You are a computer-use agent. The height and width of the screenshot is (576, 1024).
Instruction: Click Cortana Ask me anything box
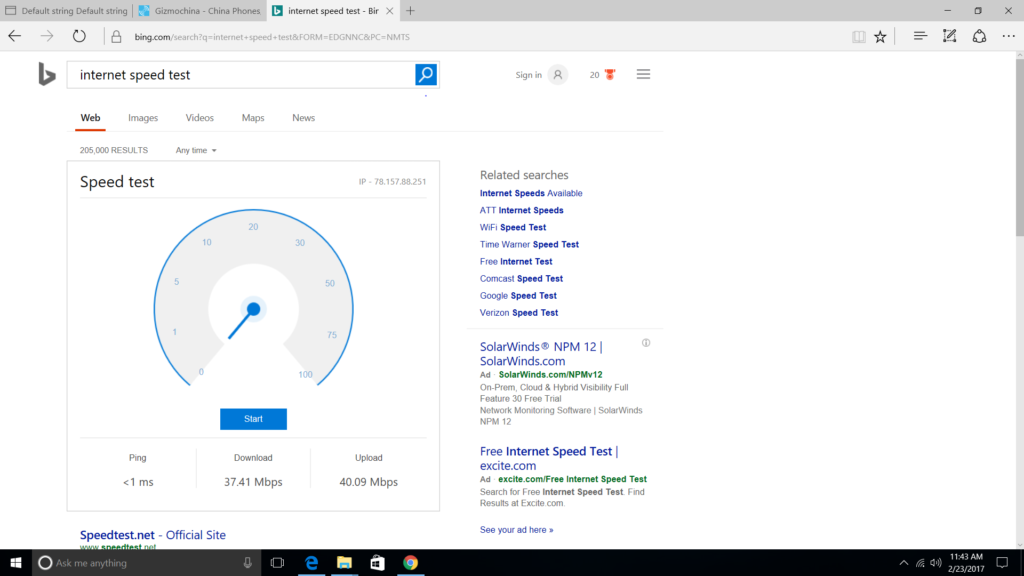click(x=147, y=563)
